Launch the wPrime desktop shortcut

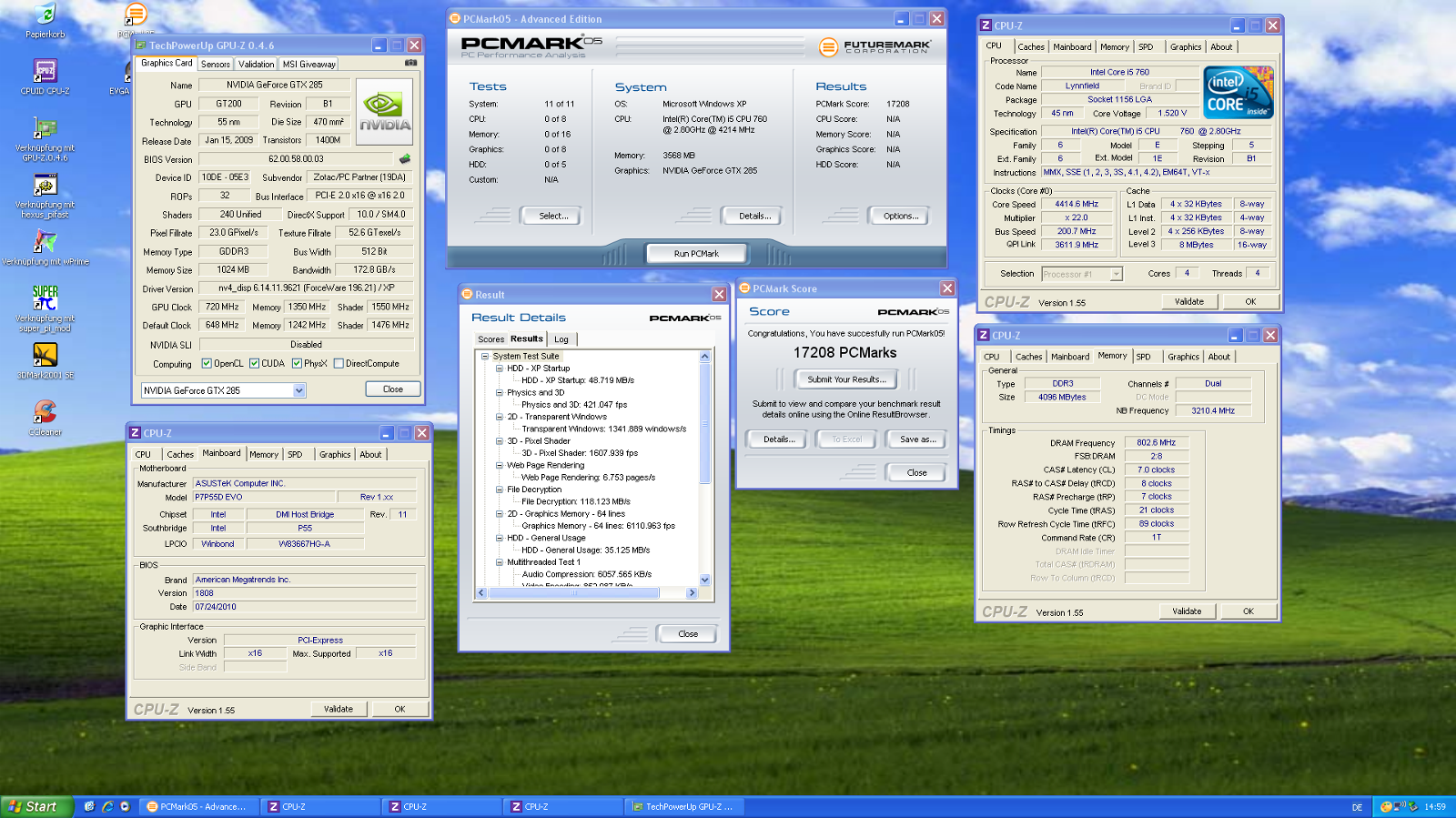45,247
